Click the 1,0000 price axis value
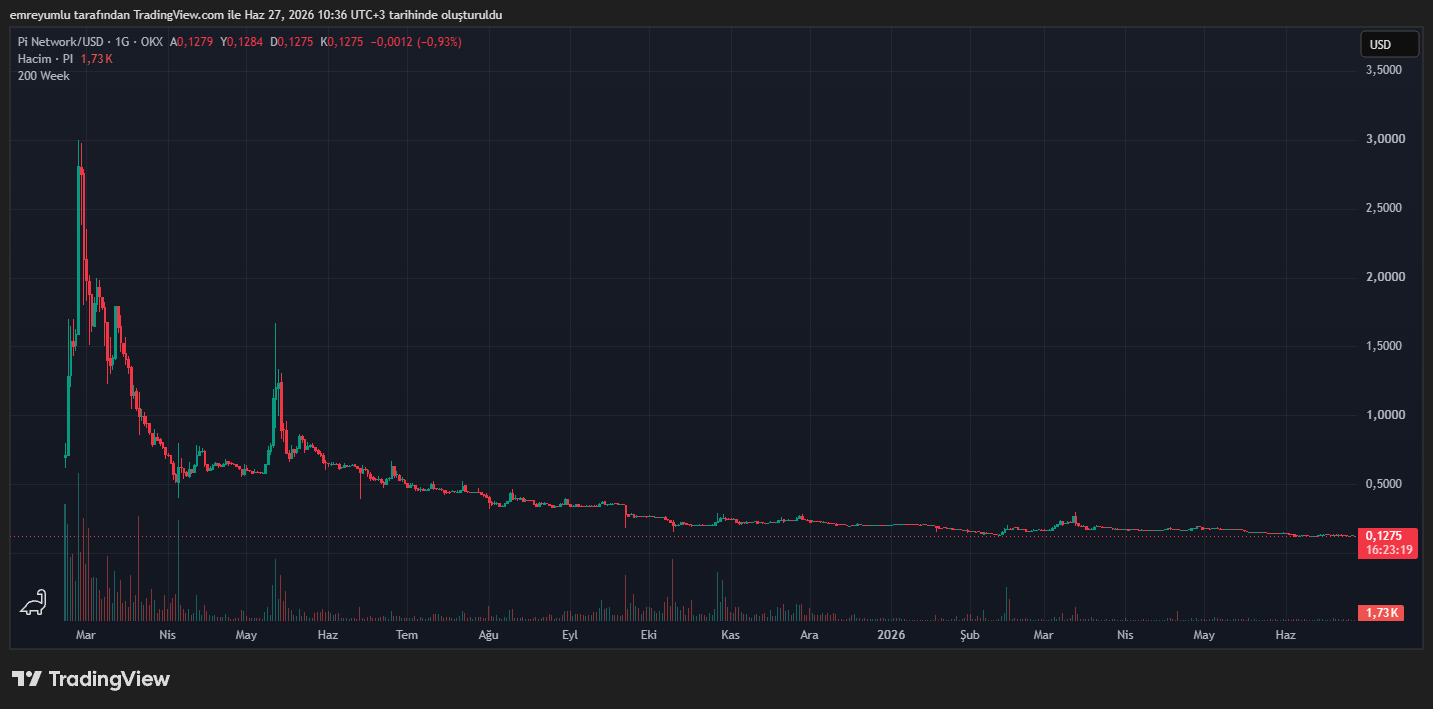 pyautogui.click(x=1384, y=415)
